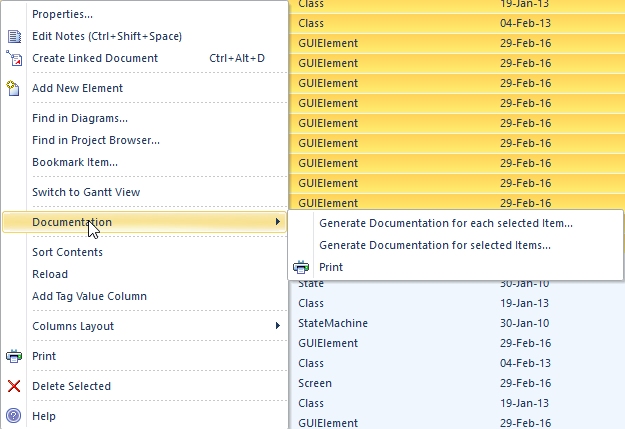Click the Edit Notes document icon
Viewport: 625px width, 429px height.
[x=14, y=37]
